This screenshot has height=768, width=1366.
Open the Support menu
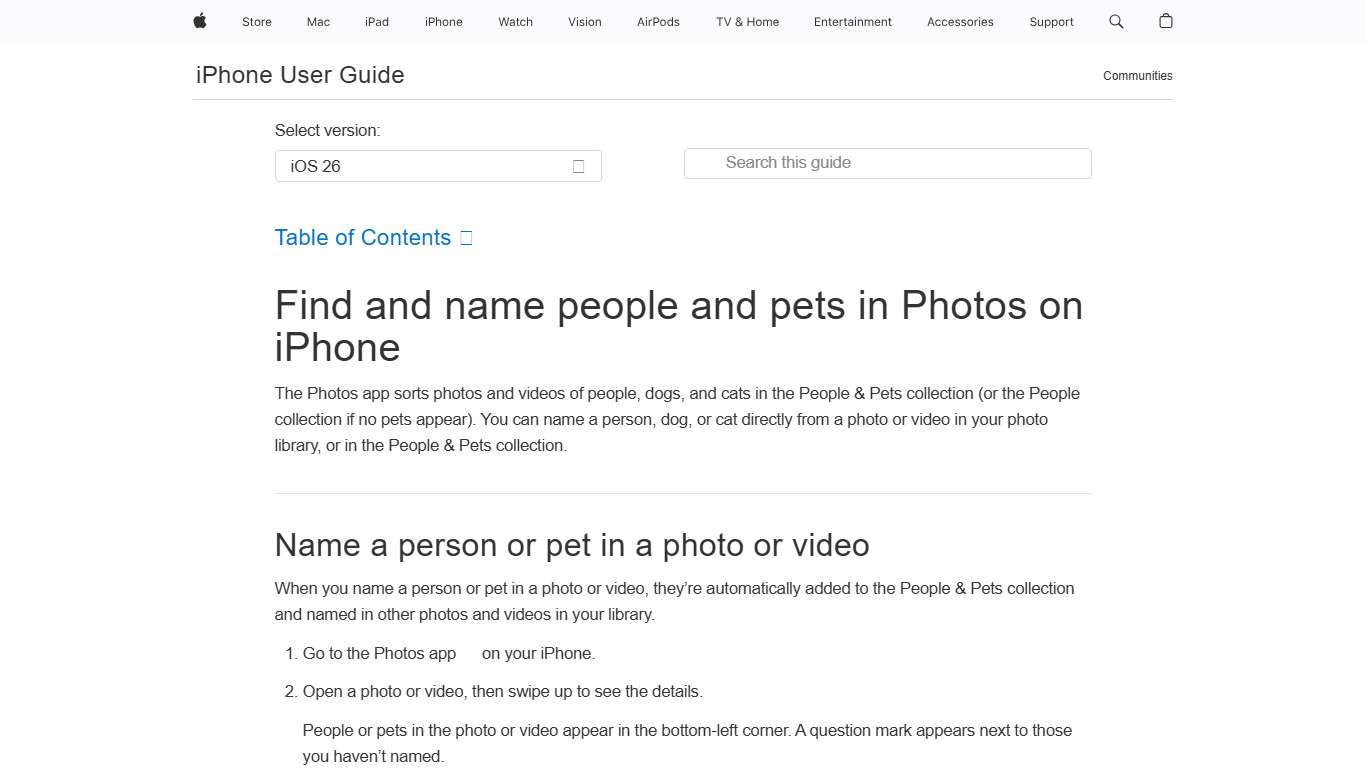point(1051,21)
